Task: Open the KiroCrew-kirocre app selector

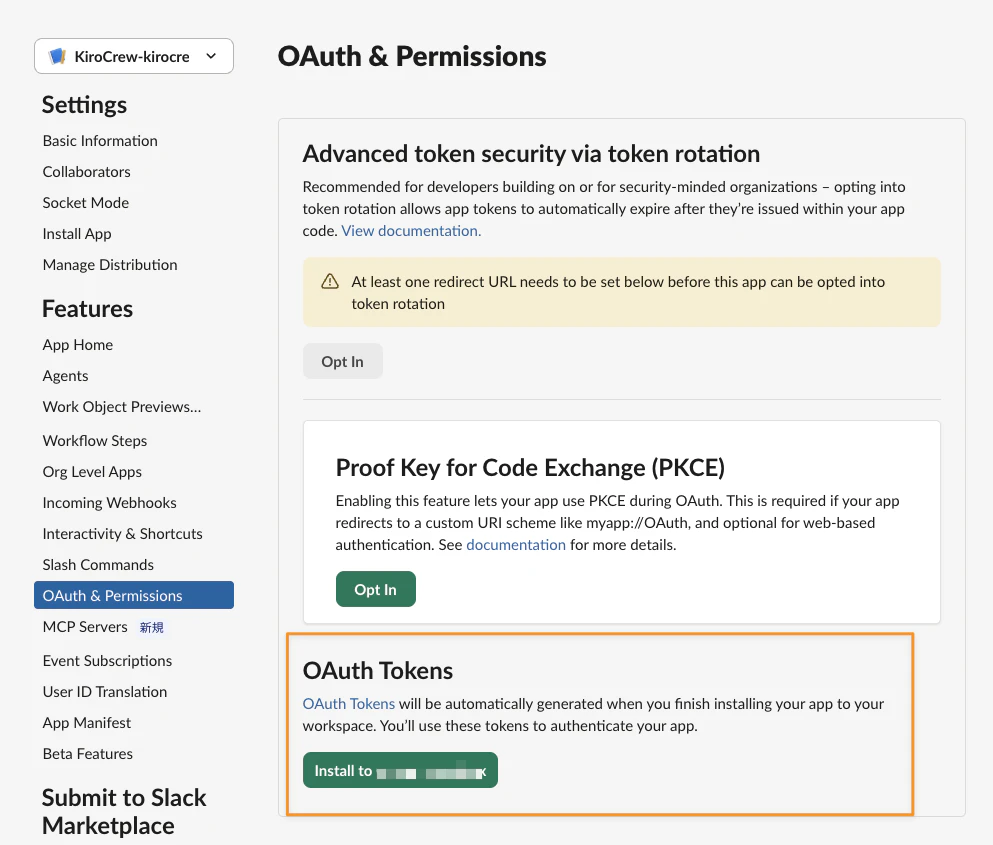Action: pos(134,56)
